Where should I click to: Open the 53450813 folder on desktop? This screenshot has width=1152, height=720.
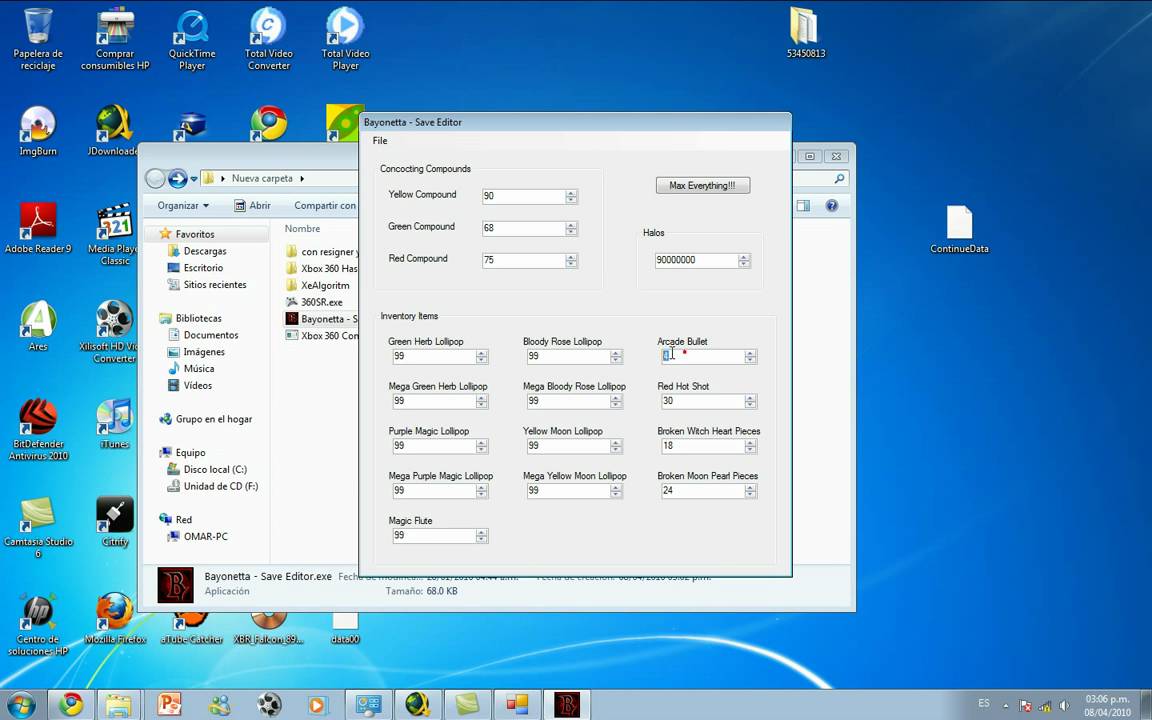coord(805,33)
